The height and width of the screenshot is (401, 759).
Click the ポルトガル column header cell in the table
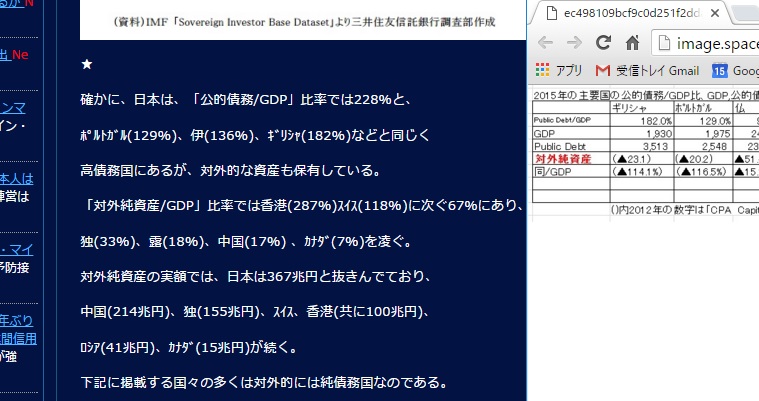703,108
